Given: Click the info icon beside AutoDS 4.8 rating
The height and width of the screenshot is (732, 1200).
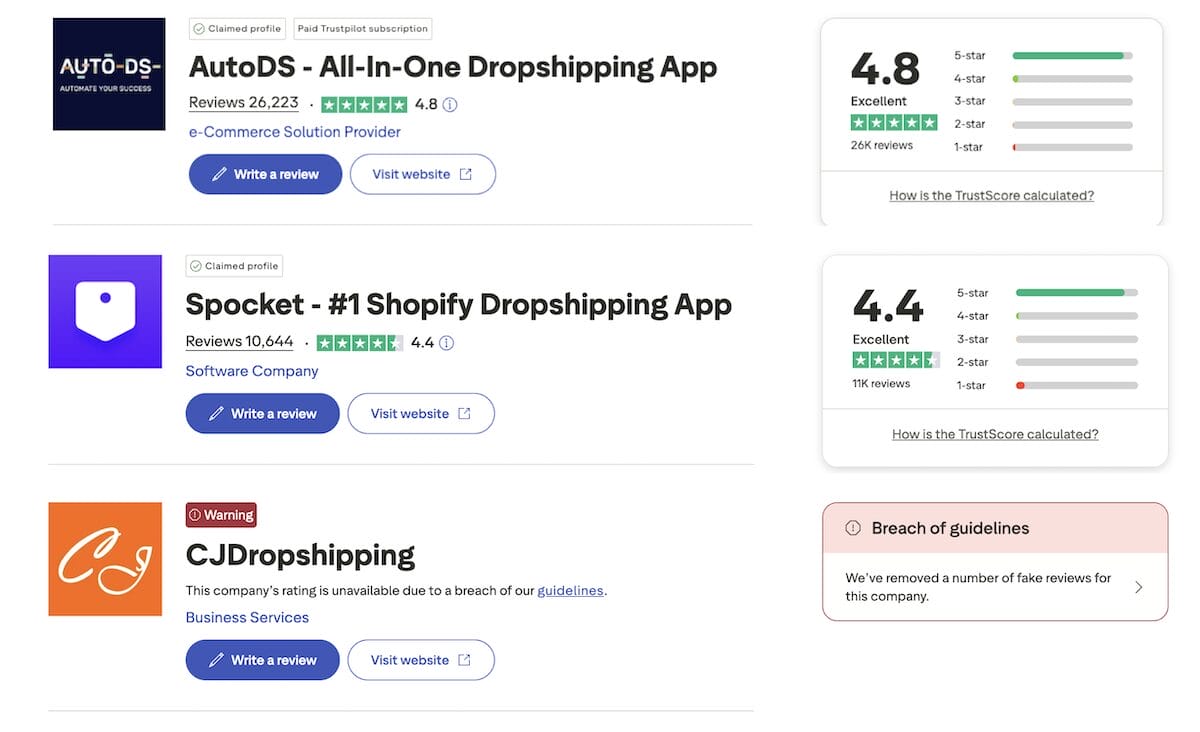Looking at the screenshot, I should tap(449, 103).
